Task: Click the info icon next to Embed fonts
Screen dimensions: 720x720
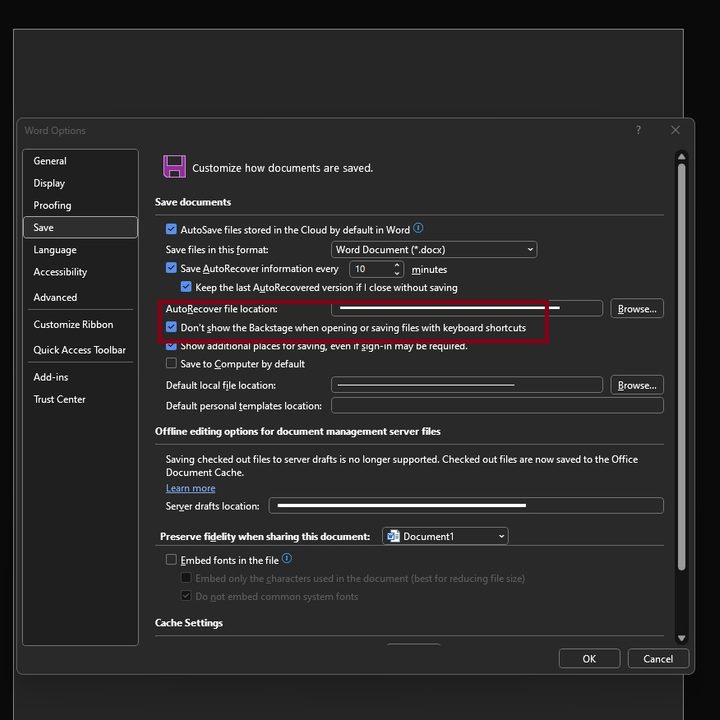Action: click(287, 558)
